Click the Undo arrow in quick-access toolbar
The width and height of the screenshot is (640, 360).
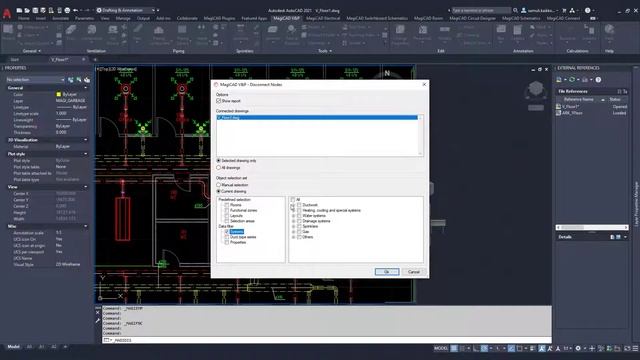point(76,10)
